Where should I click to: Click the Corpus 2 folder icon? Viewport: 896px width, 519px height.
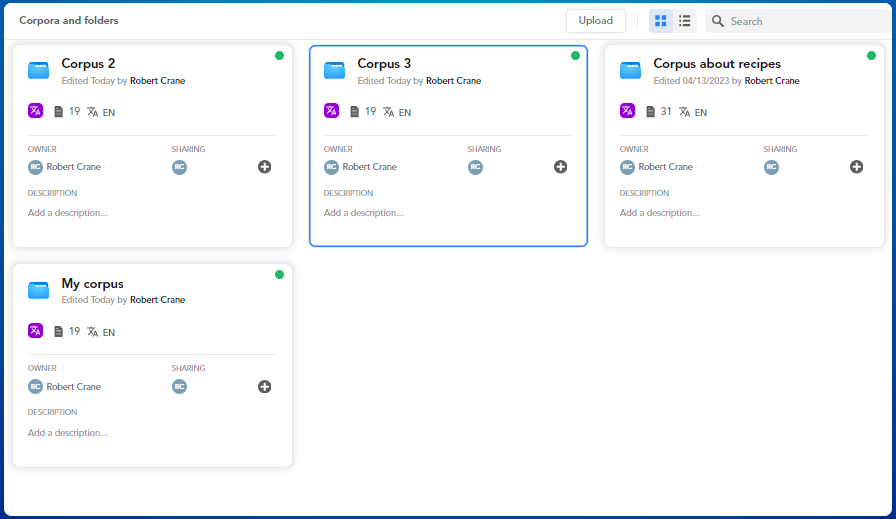pos(38,70)
